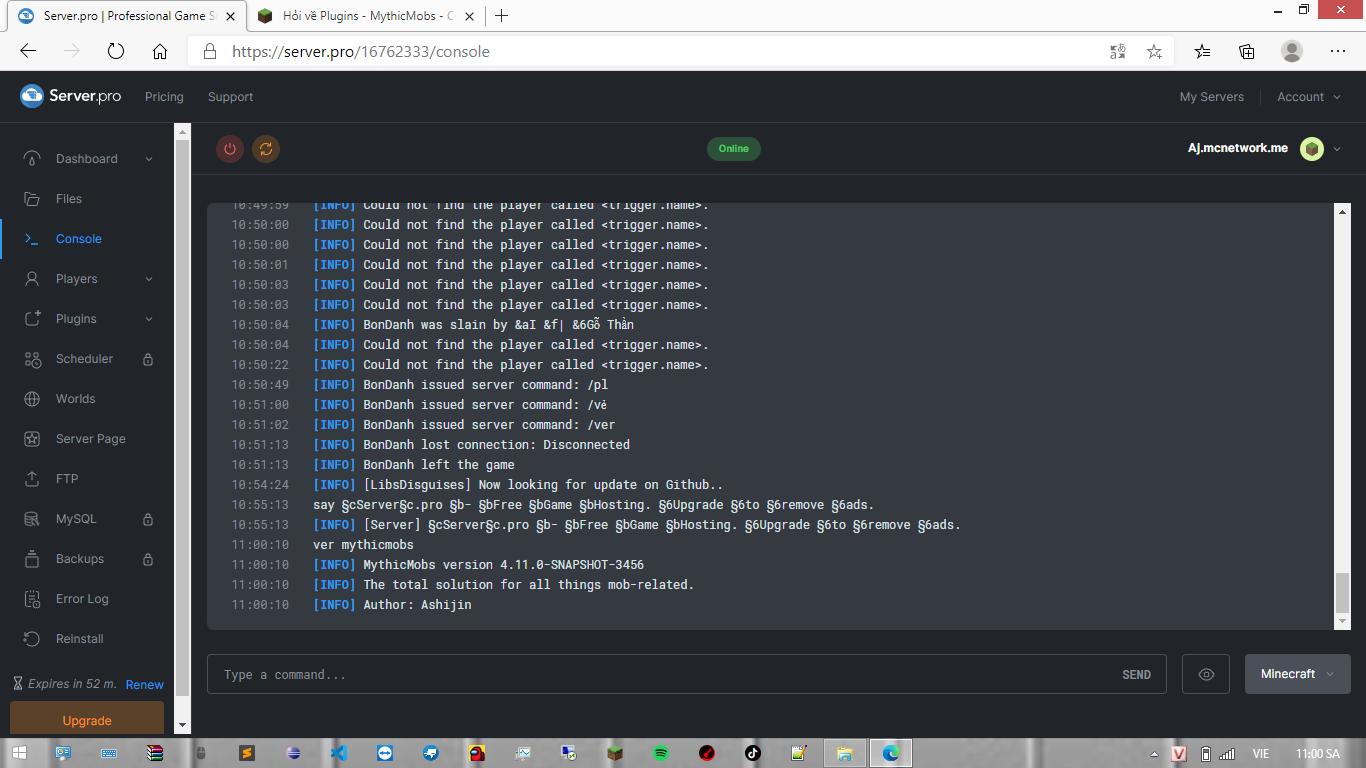Viewport: 1366px width, 768px height.
Task: Refresh the browser page
Action: point(115,51)
